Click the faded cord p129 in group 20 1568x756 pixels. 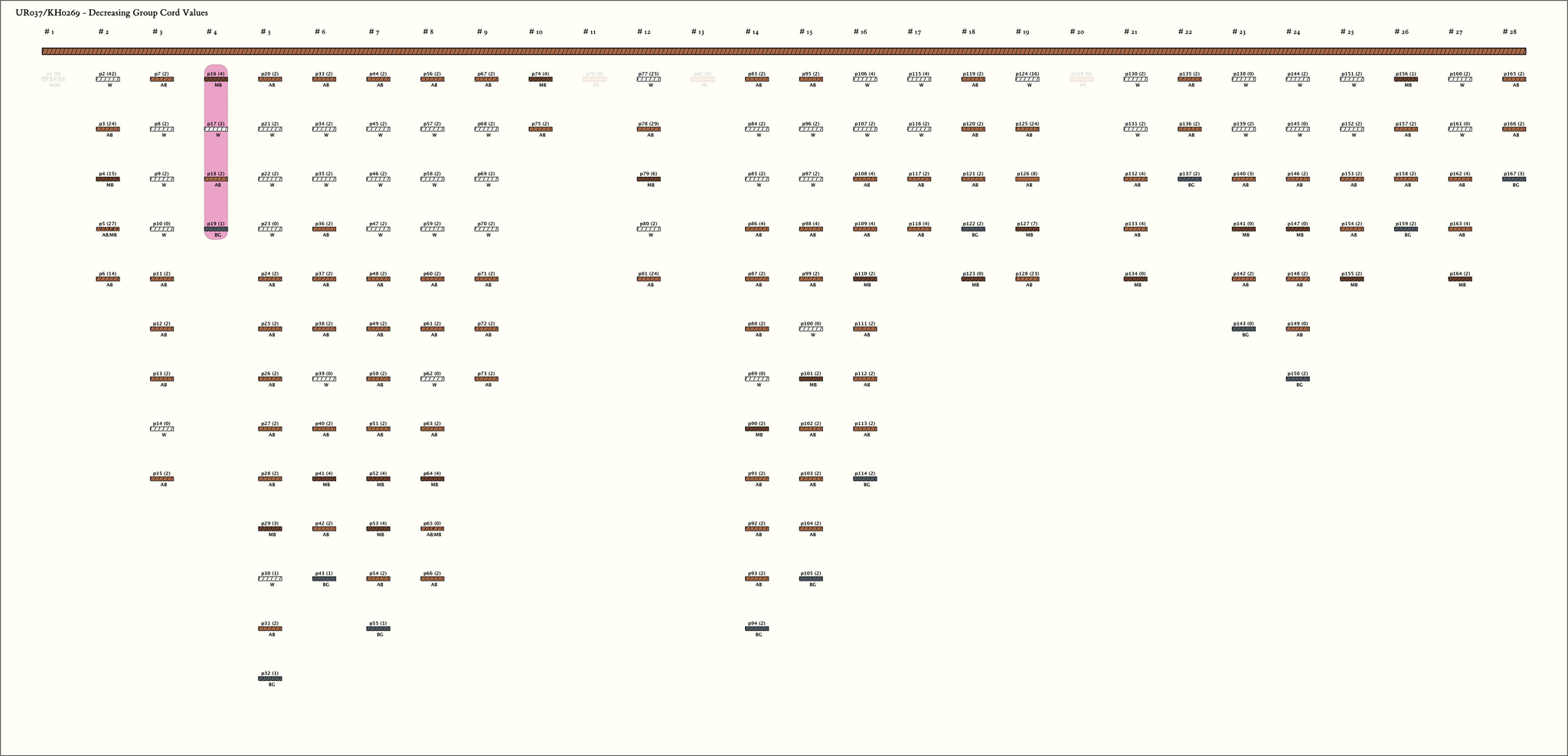[x=1081, y=80]
